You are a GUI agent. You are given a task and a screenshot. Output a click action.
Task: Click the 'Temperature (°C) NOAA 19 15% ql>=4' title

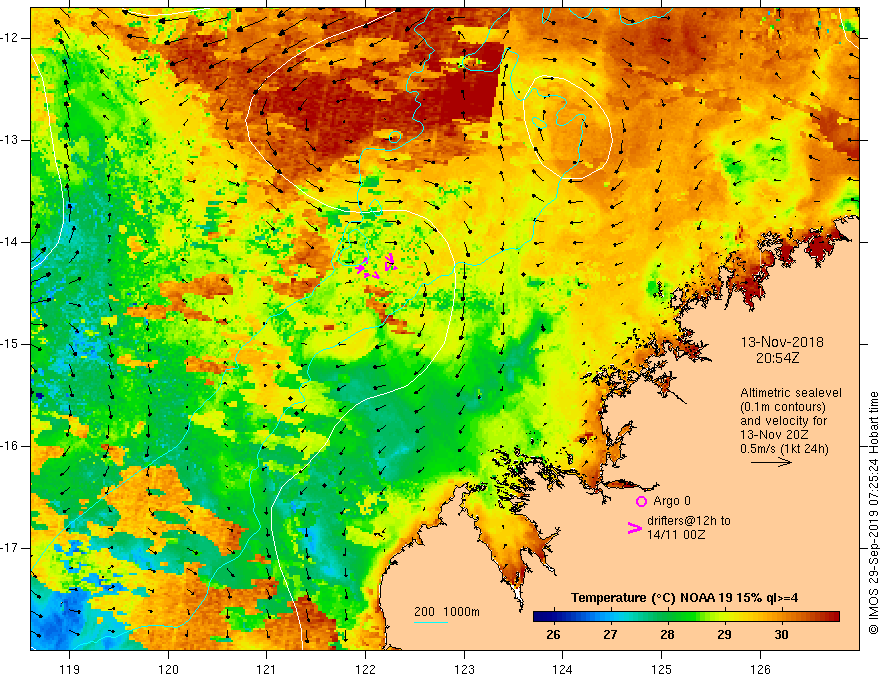tap(684, 598)
